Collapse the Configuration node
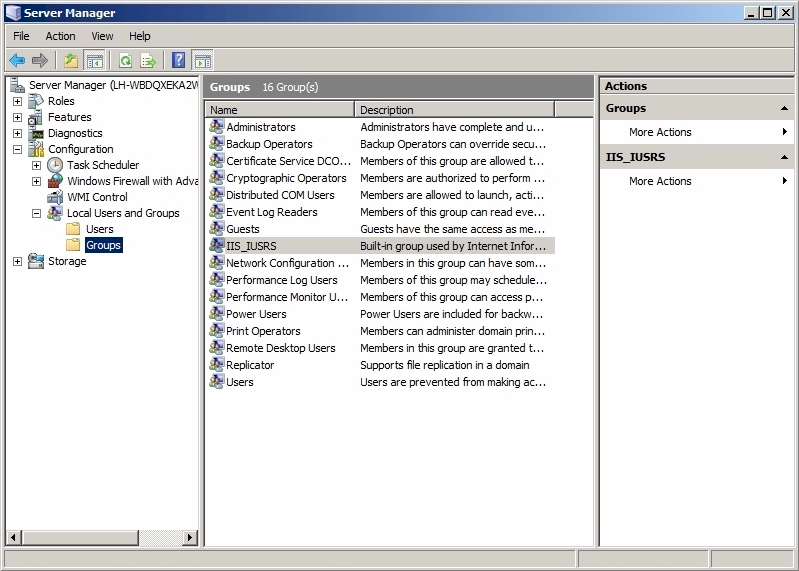The image size is (799, 571). click(17, 149)
